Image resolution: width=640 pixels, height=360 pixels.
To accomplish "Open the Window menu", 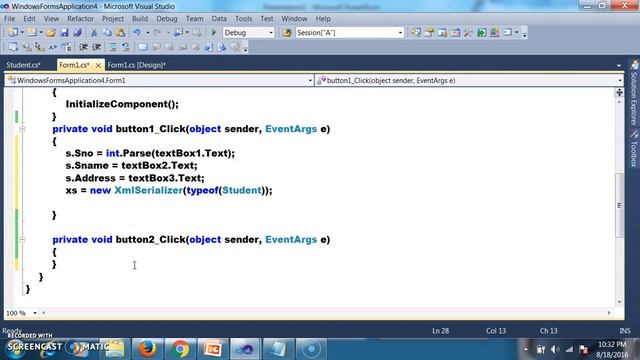I will click(294, 19).
